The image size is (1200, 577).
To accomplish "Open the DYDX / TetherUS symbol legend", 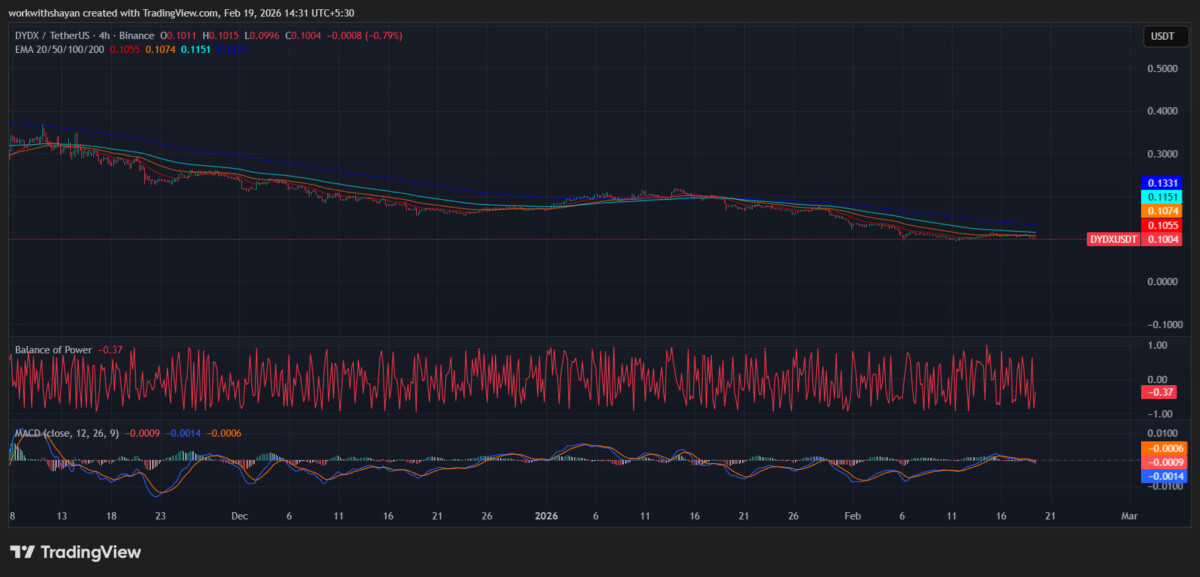I will tap(50, 34).
